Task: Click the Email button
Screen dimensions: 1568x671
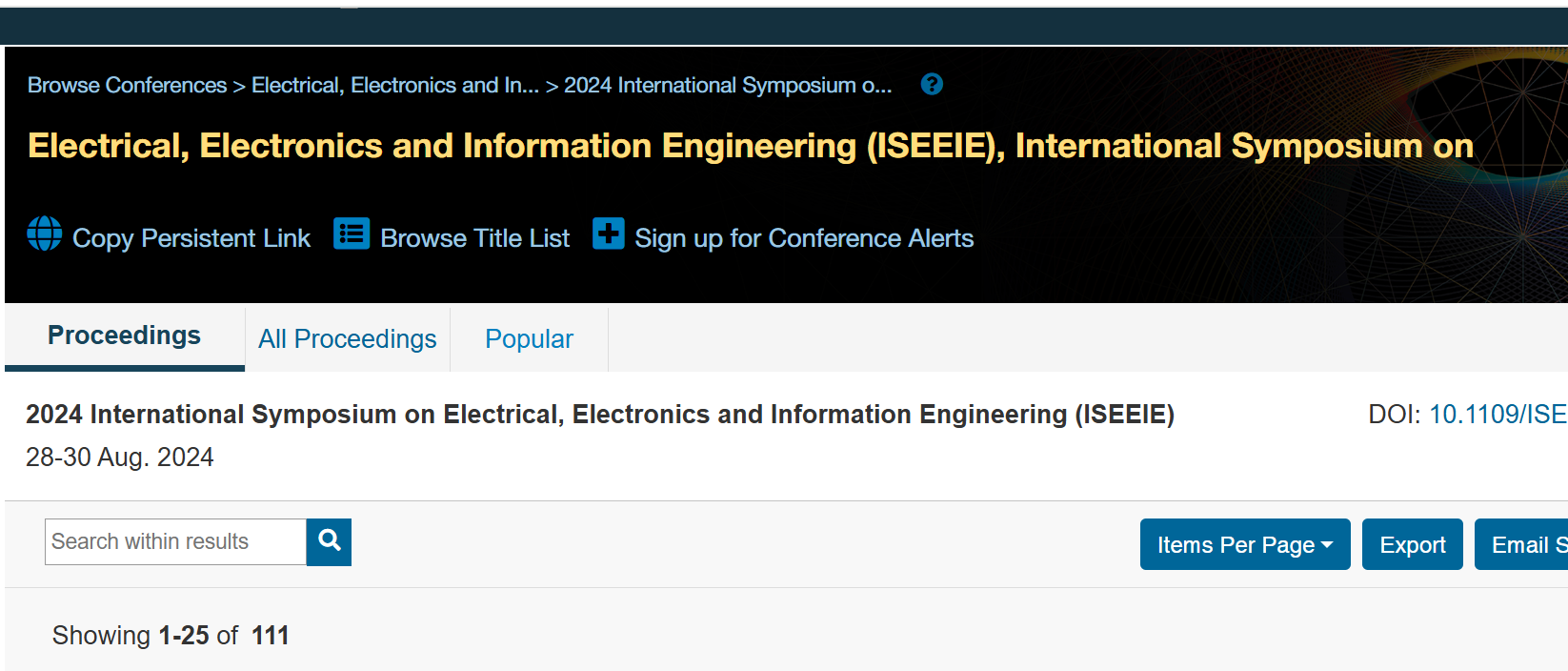Action: [x=1524, y=544]
